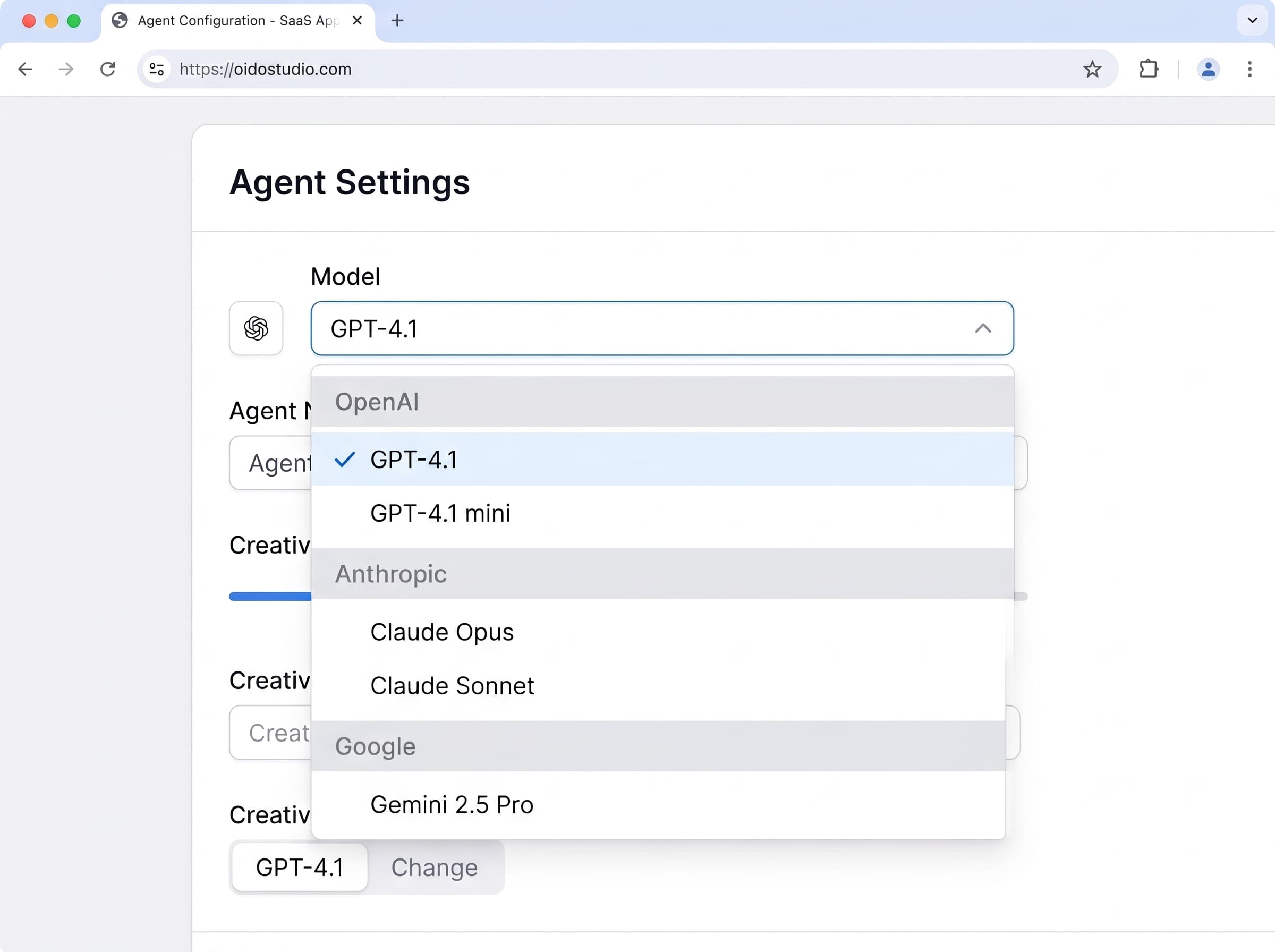Select the GPT-4.1 segment chip
1275x952 pixels.
(300, 866)
